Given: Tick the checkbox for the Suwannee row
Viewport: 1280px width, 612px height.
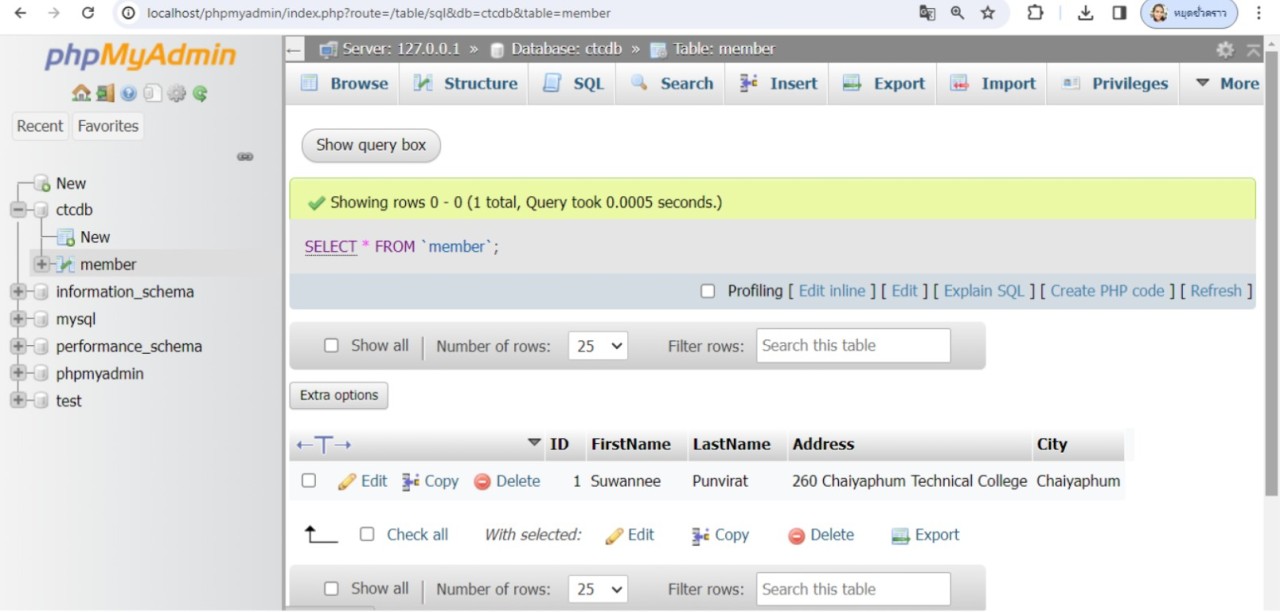Looking at the screenshot, I should [x=309, y=481].
